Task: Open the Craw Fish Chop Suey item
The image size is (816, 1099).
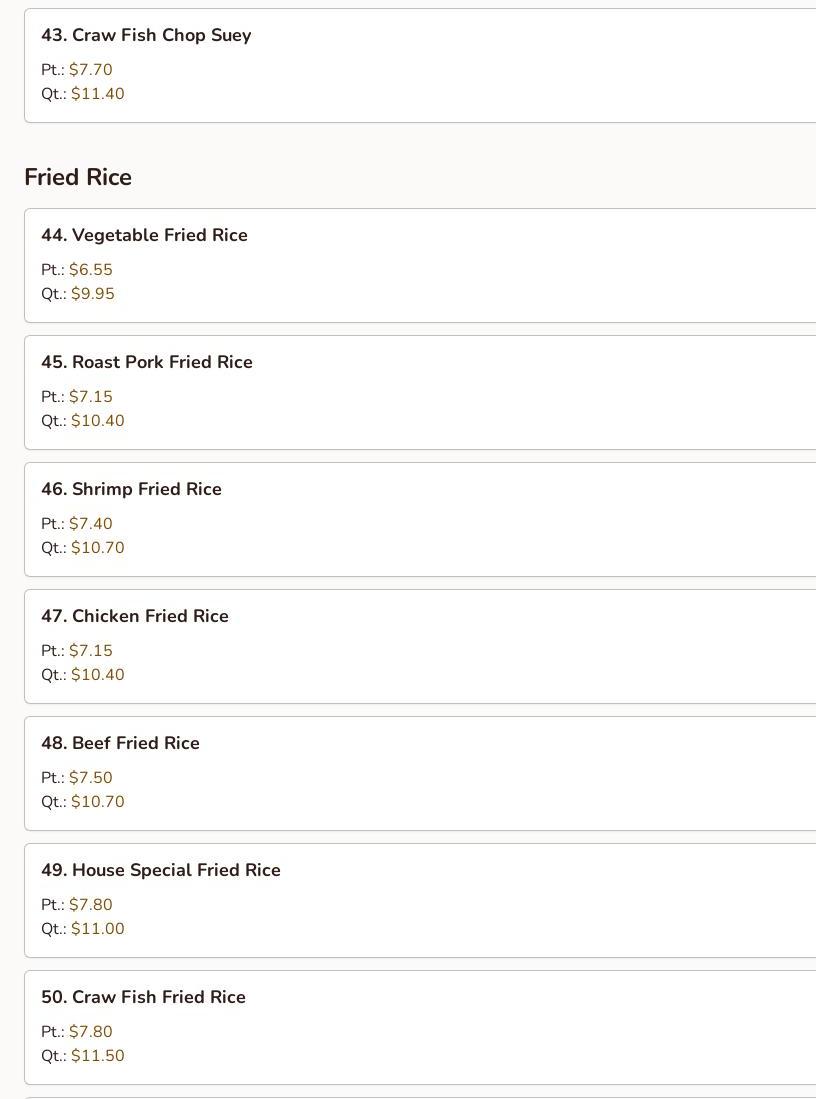Action: click(146, 35)
